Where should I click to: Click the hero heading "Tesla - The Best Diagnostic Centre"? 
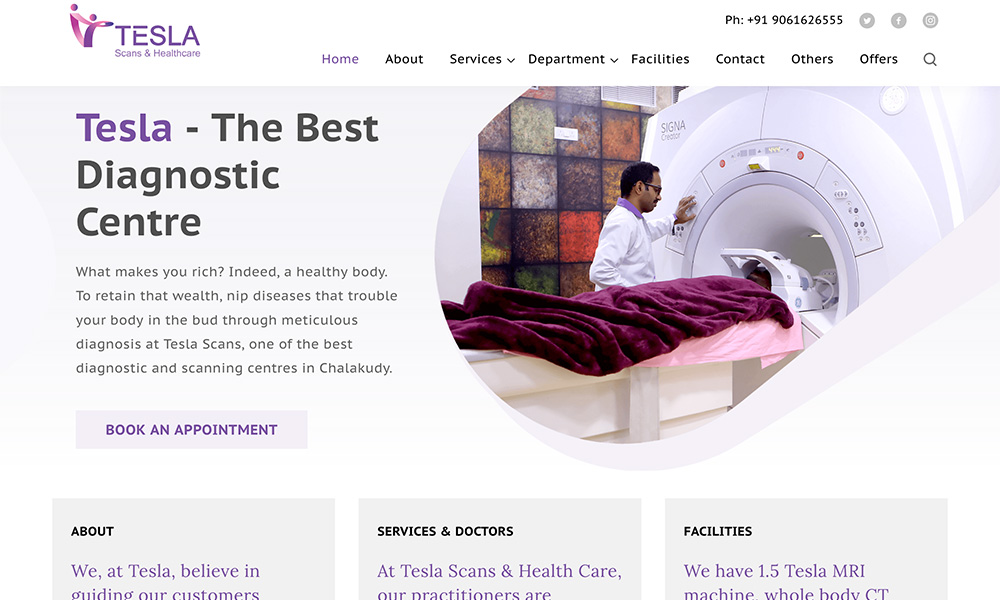coord(227,175)
